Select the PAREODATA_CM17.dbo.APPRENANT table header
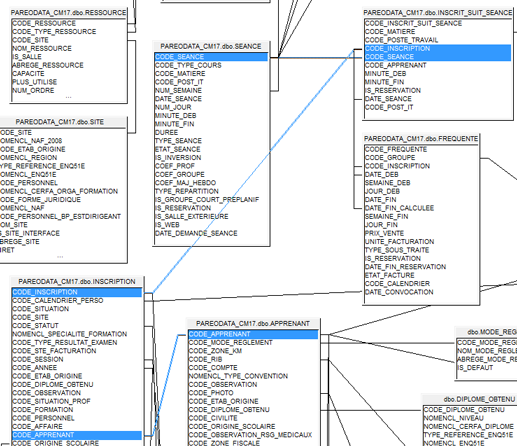 pyautogui.click(x=253, y=324)
